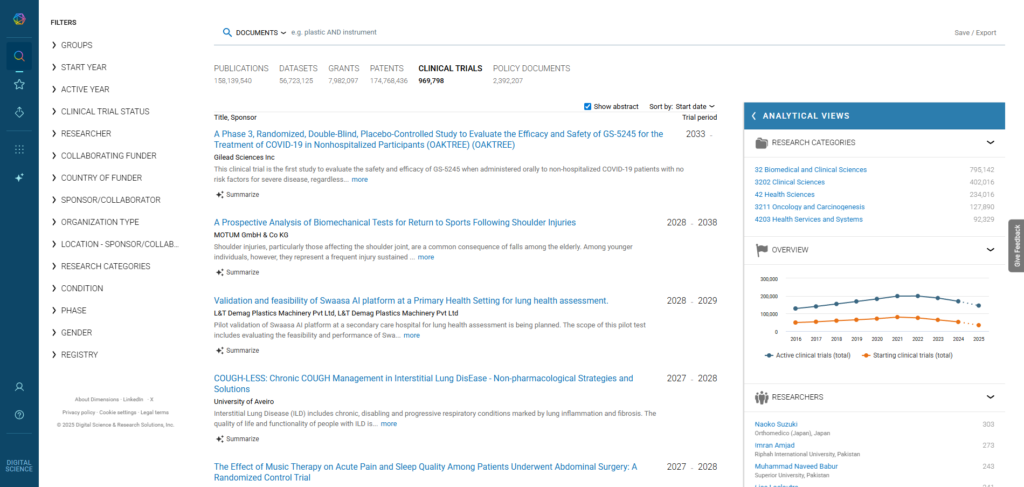Viewport: 1024px width, 487px height.
Task: Open favorites star icon in sidebar
Action: 19,84
